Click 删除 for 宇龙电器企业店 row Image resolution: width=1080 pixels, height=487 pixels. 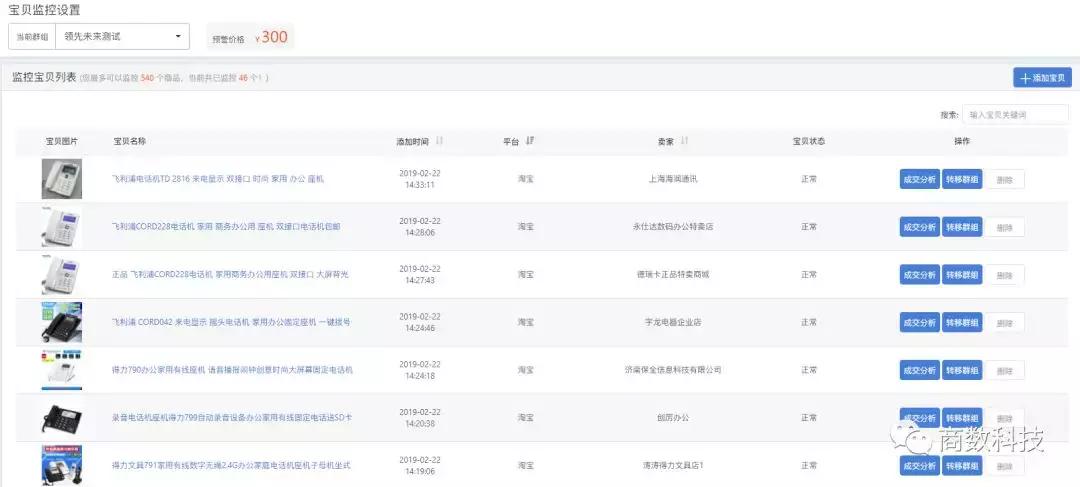click(1005, 322)
